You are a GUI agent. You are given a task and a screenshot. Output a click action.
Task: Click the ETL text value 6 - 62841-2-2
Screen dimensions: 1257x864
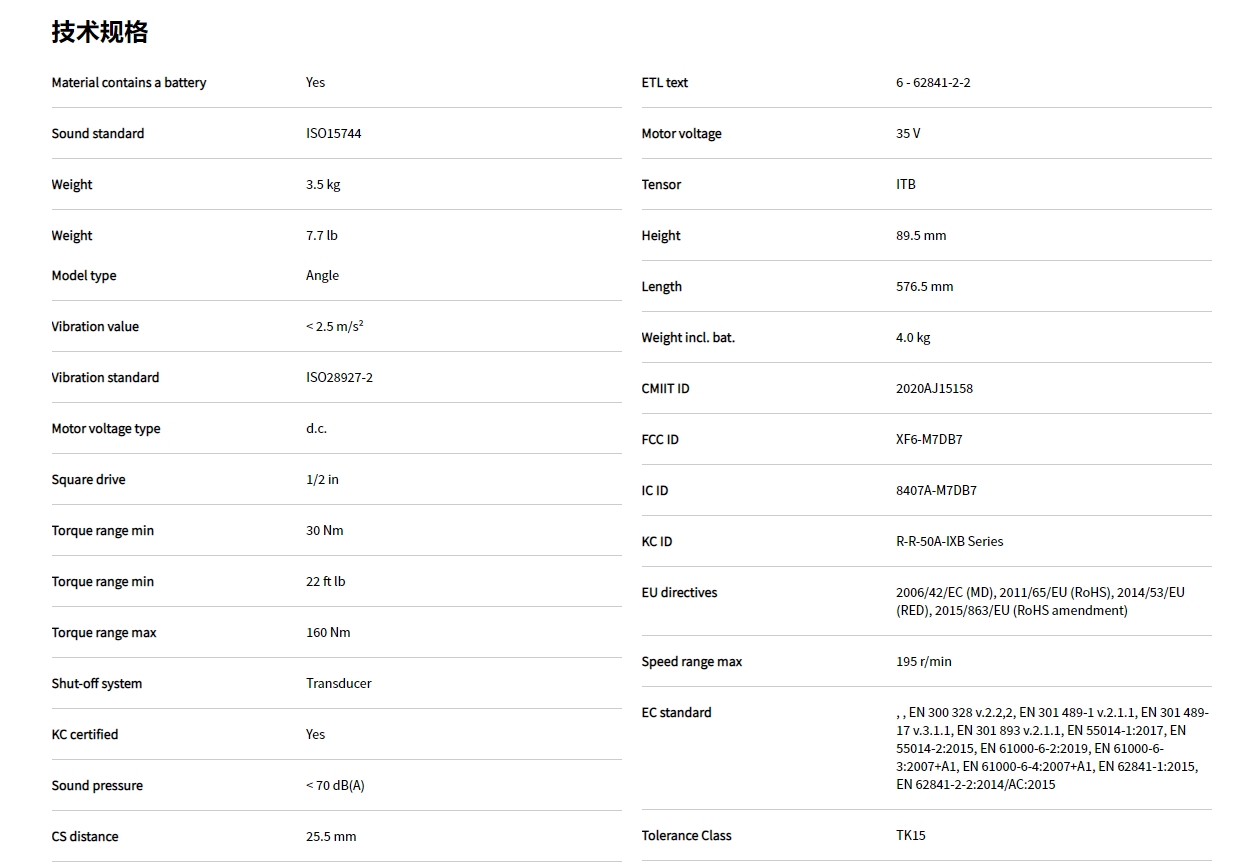point(933,82)
